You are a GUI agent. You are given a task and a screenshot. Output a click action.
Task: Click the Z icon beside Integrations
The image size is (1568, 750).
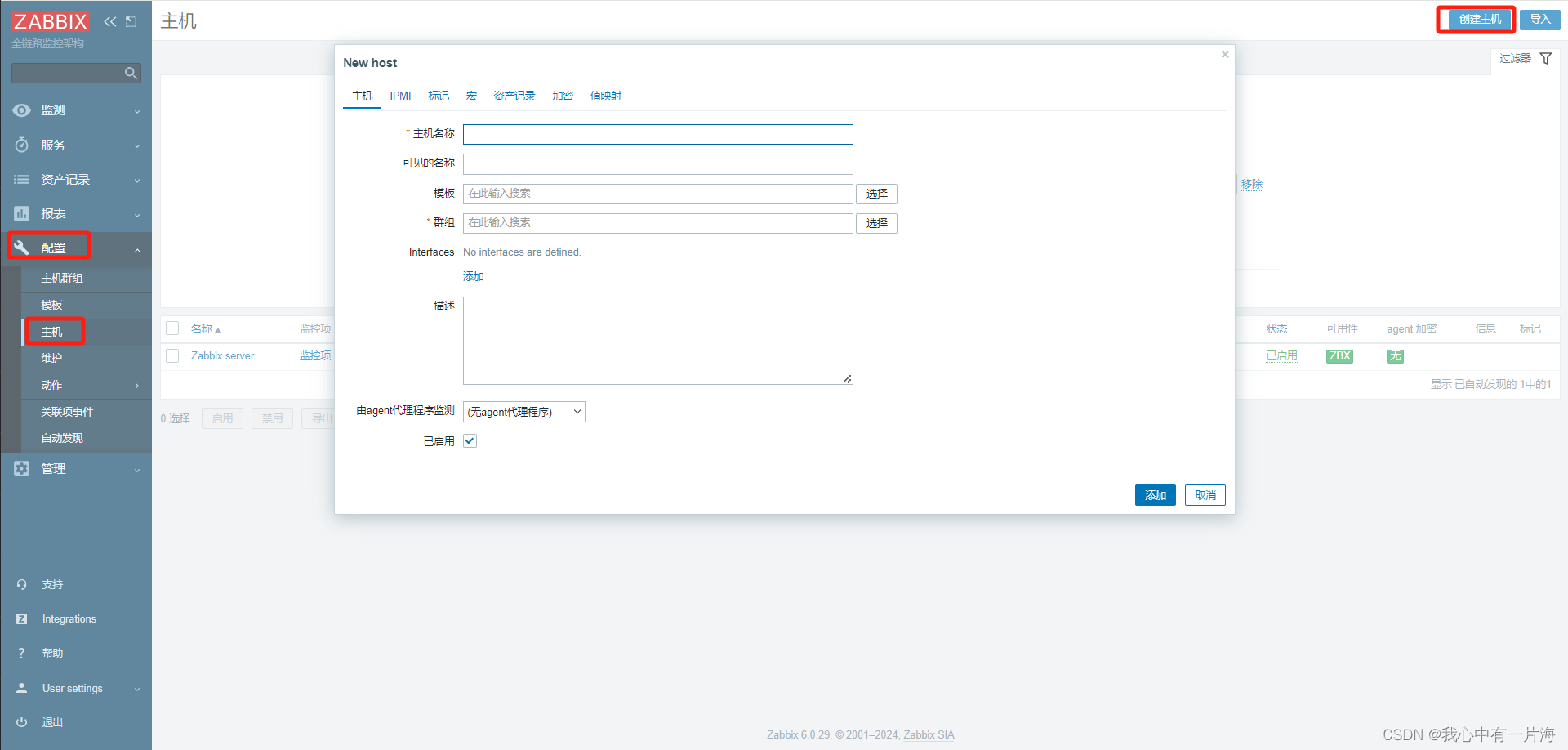pos(22,618)
